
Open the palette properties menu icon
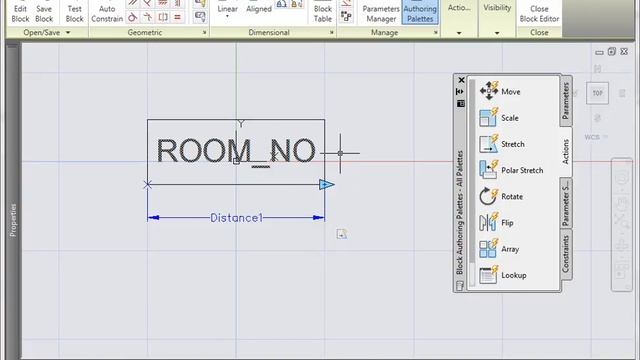point(460,104)
